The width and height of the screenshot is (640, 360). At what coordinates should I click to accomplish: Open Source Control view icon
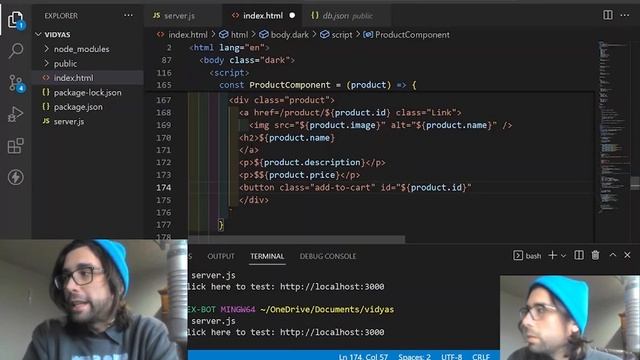pos(16,83)
